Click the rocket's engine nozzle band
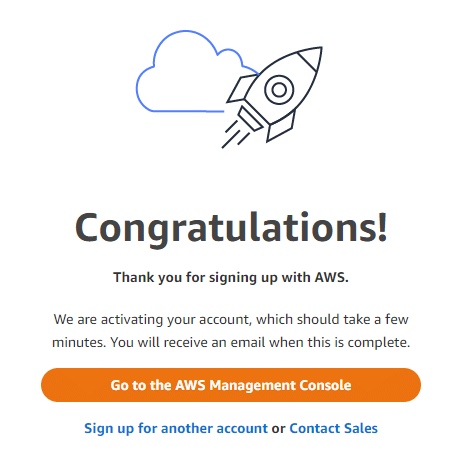467x458 pixels. (251, 118)
